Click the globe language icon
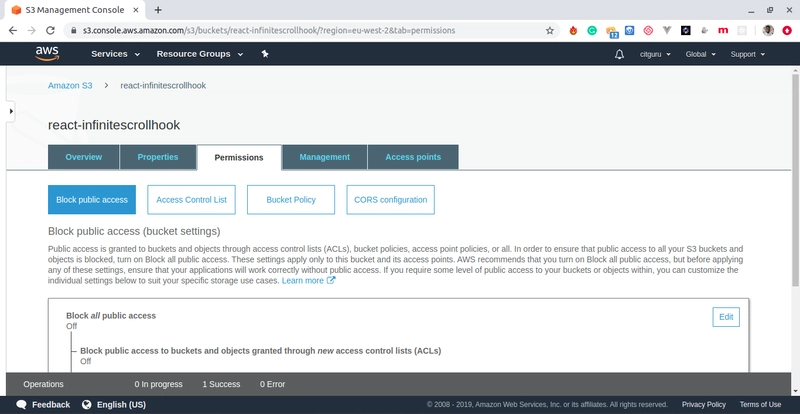 click(x=86, y=404)
